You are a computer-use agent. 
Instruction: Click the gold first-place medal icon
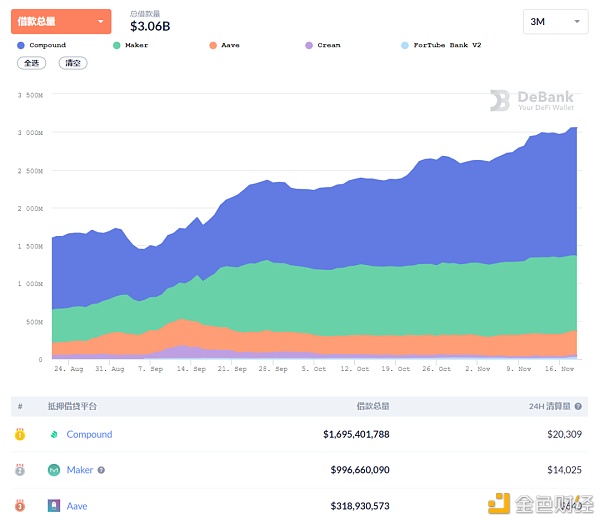[x=20, y=434]
